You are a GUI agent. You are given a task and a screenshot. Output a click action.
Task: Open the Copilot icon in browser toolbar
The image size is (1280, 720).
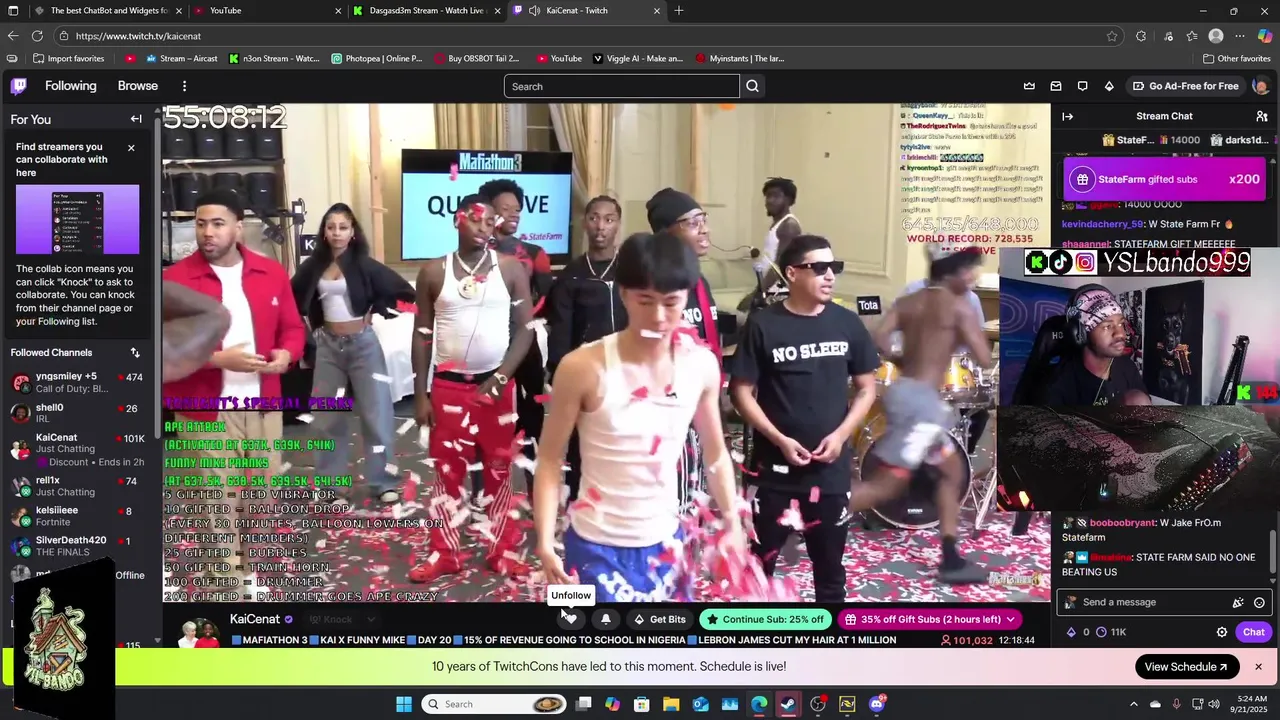pyautogui.click(x=1265, y=36)
